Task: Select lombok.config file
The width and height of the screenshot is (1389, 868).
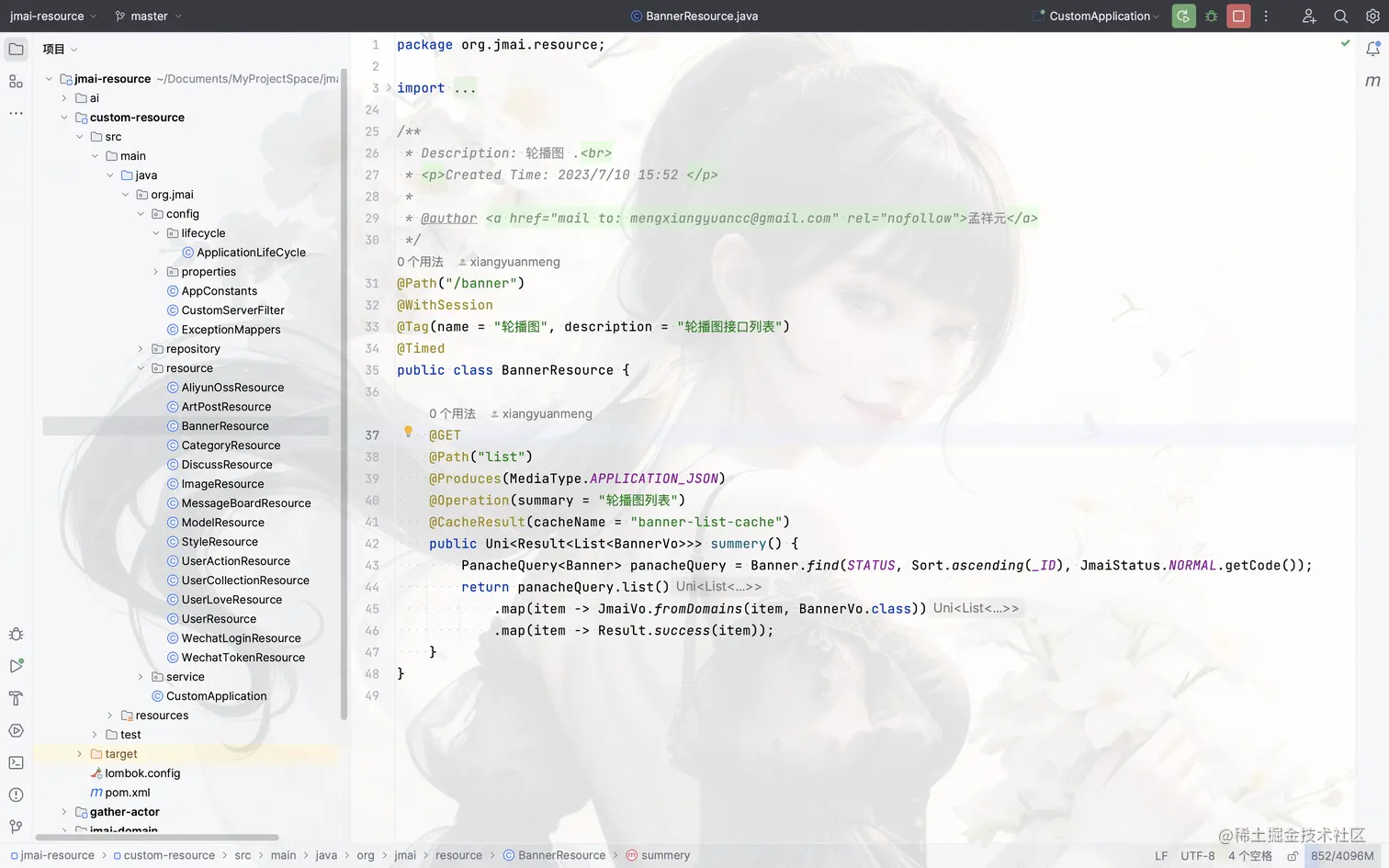Action: [x=142, y=773]
